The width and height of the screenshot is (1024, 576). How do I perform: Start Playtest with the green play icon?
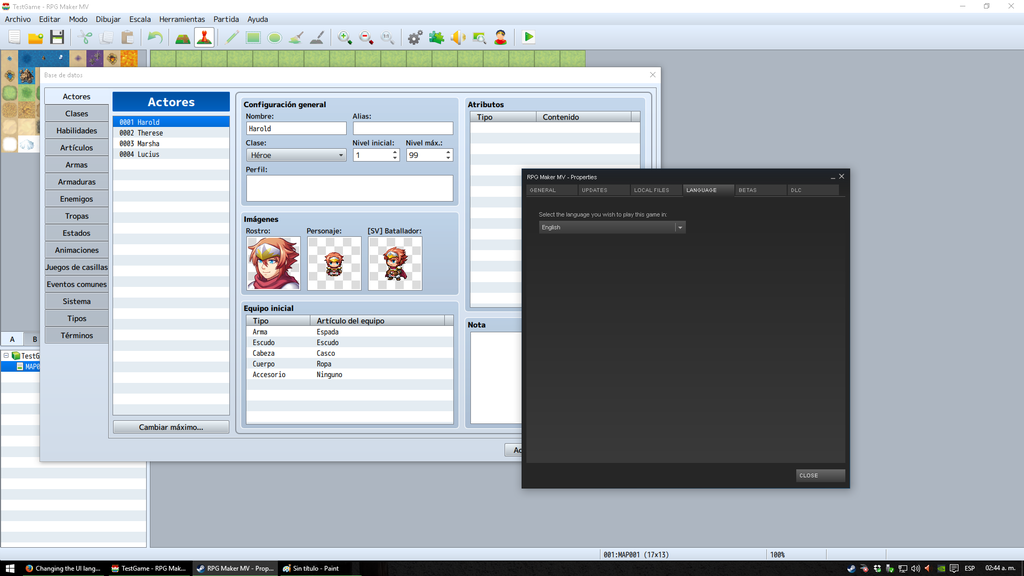coord(529,37)
